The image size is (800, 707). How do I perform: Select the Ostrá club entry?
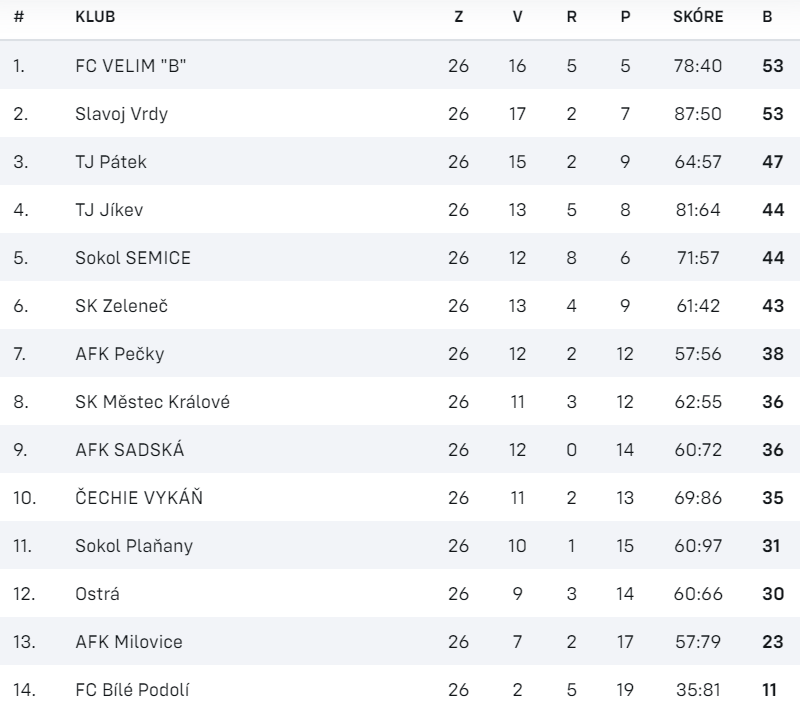click(x=97, y=594)
